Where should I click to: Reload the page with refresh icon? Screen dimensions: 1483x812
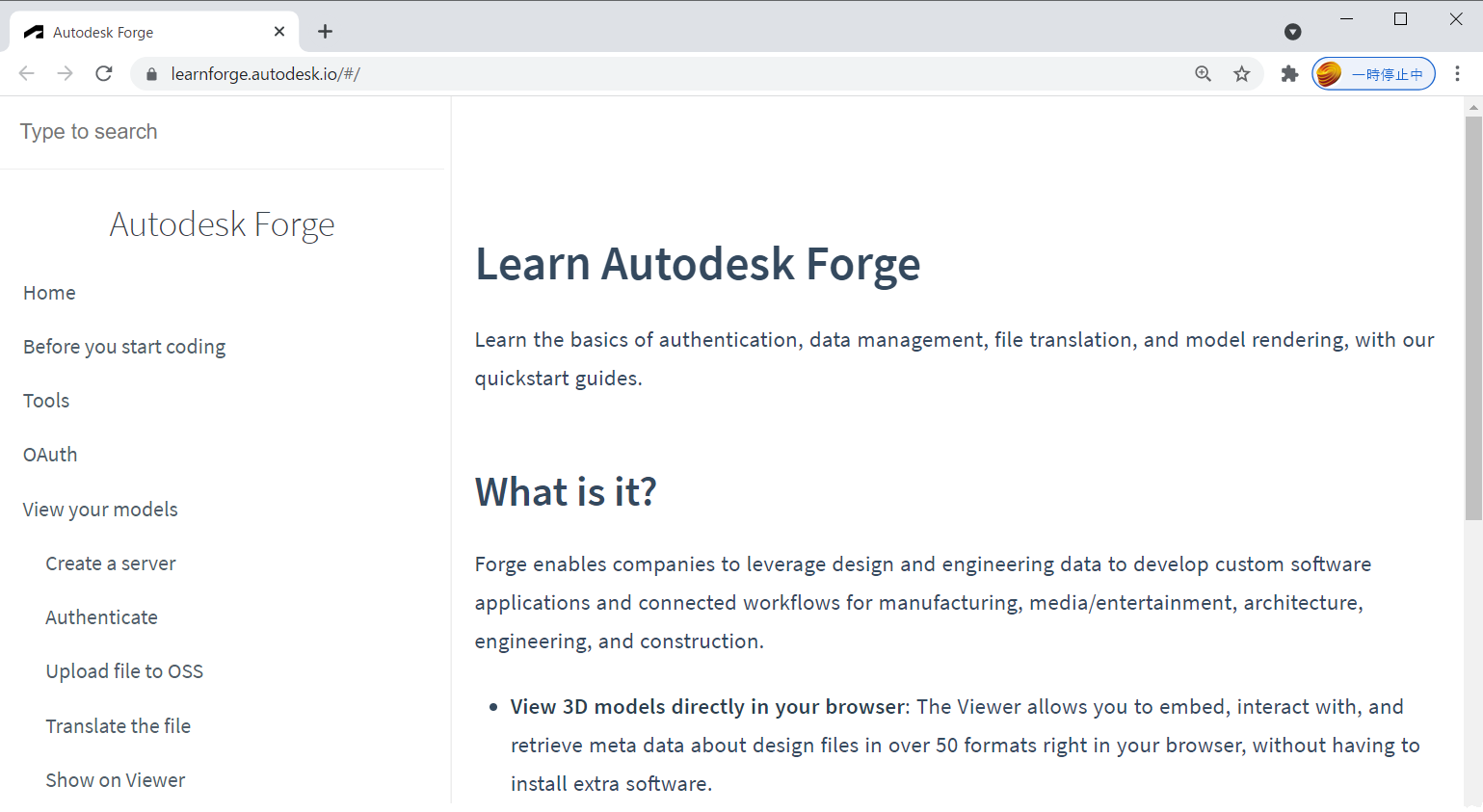tap(104, 74)
